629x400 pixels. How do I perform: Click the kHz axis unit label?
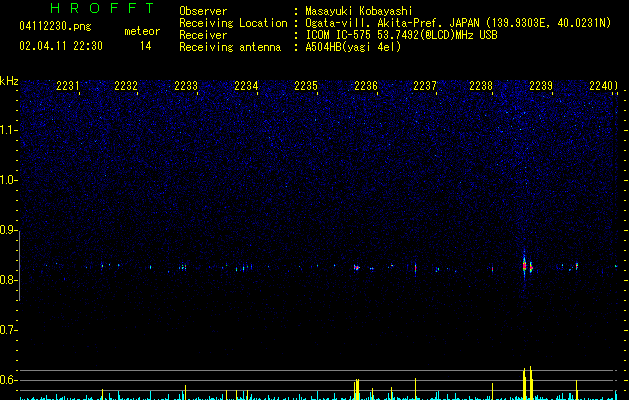(9, 81)
